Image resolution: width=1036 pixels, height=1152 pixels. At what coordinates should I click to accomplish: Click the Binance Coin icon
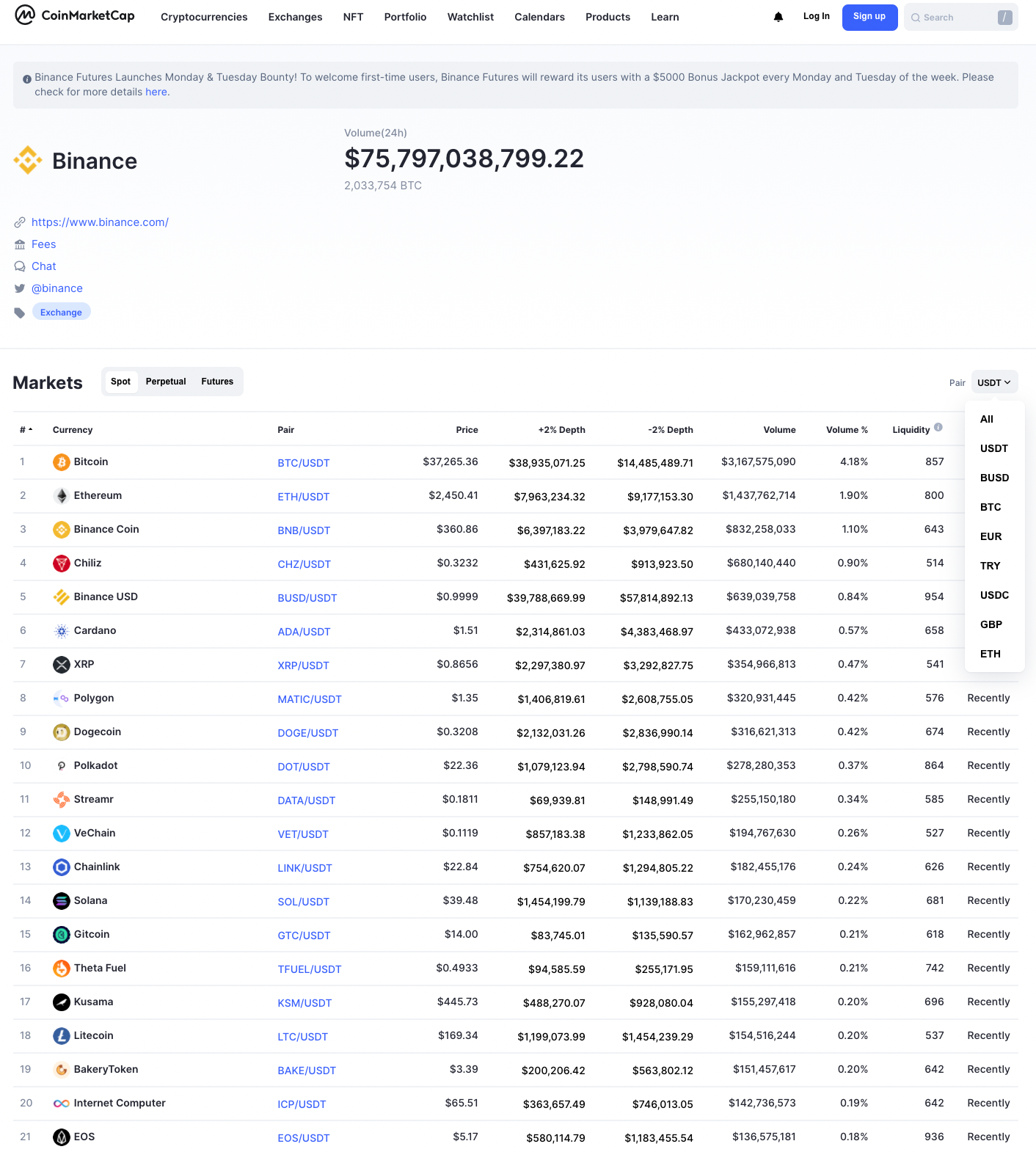pos(62,530)
